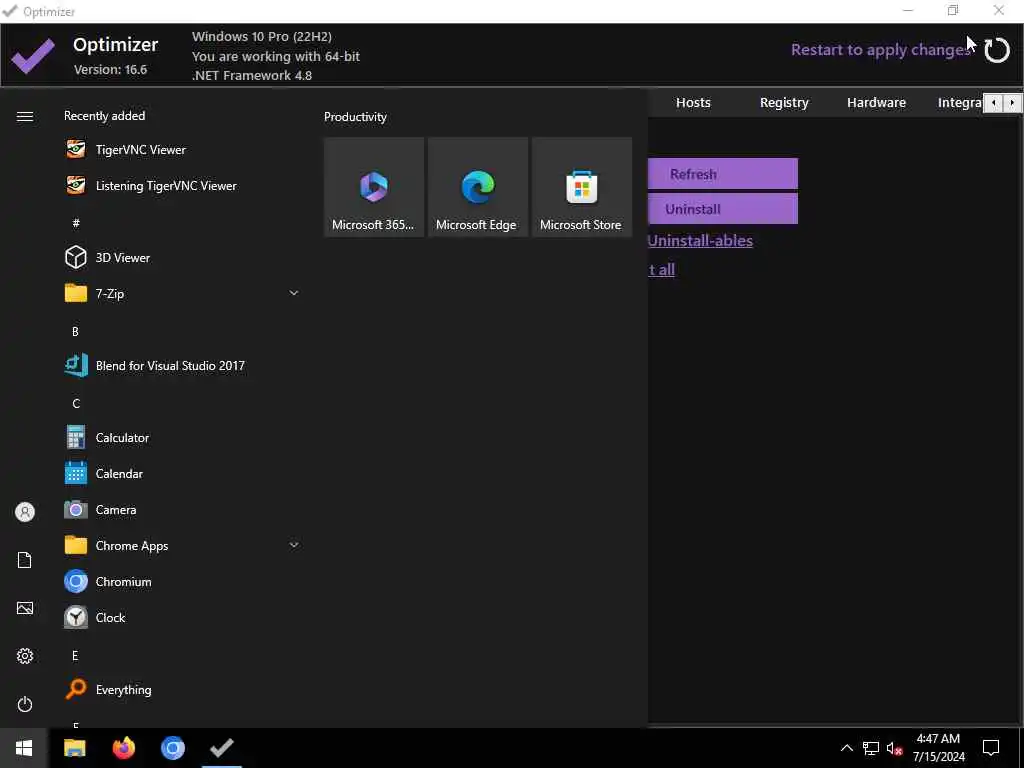
Task: Open Blend for Visual Studio 2017
Action: [182, 366]
